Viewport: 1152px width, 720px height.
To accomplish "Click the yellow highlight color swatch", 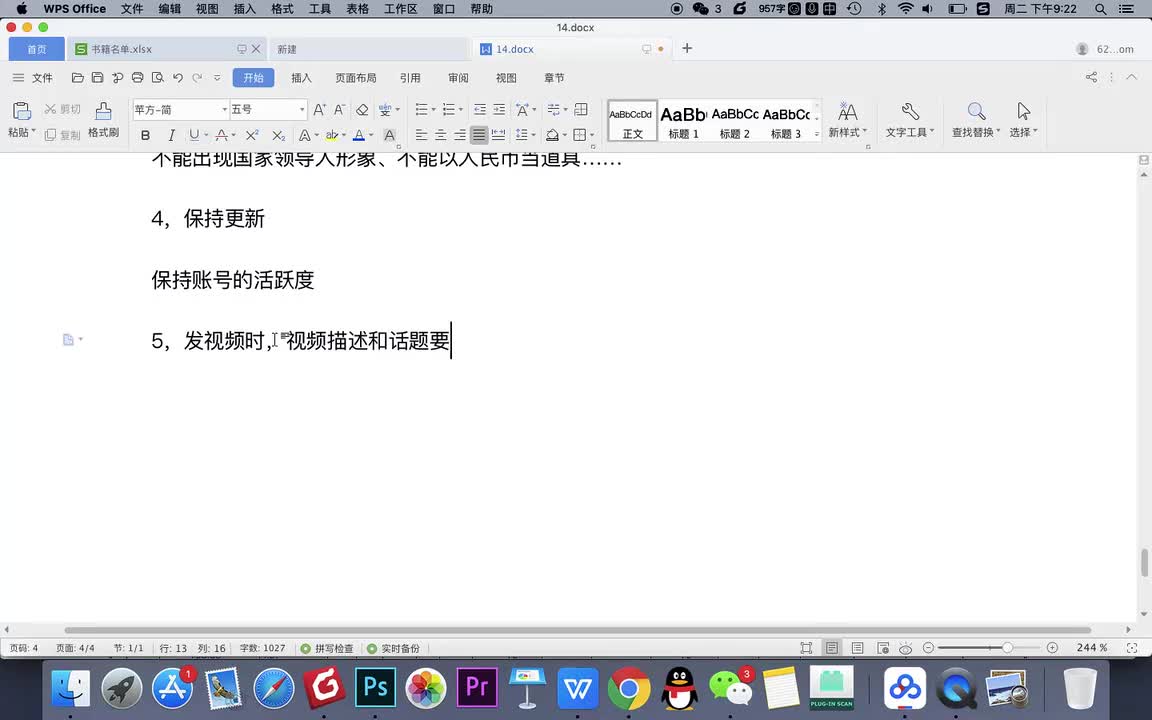I will (x=332, y=135).
